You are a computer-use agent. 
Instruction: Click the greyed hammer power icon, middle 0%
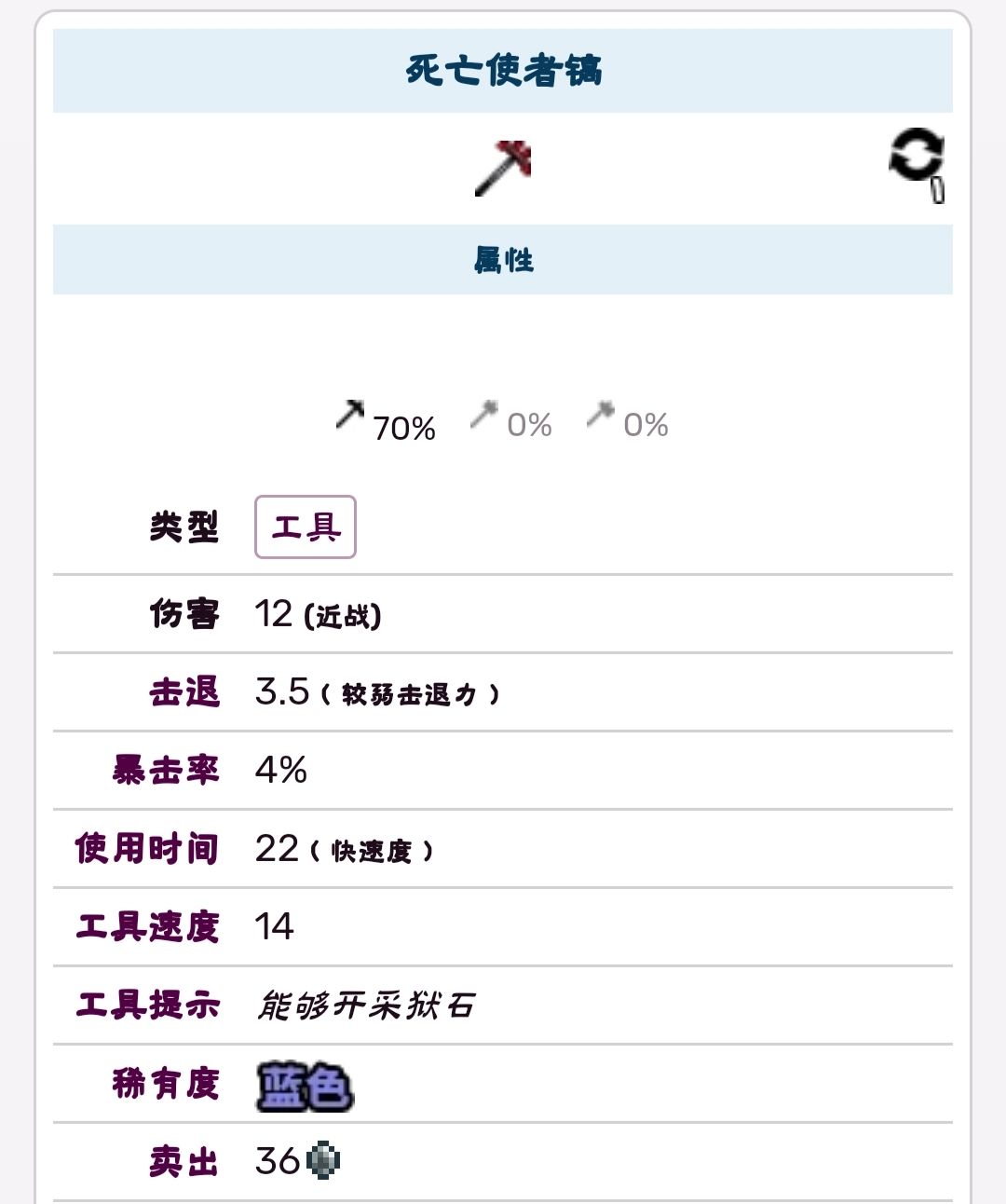[x=484, y=415]
